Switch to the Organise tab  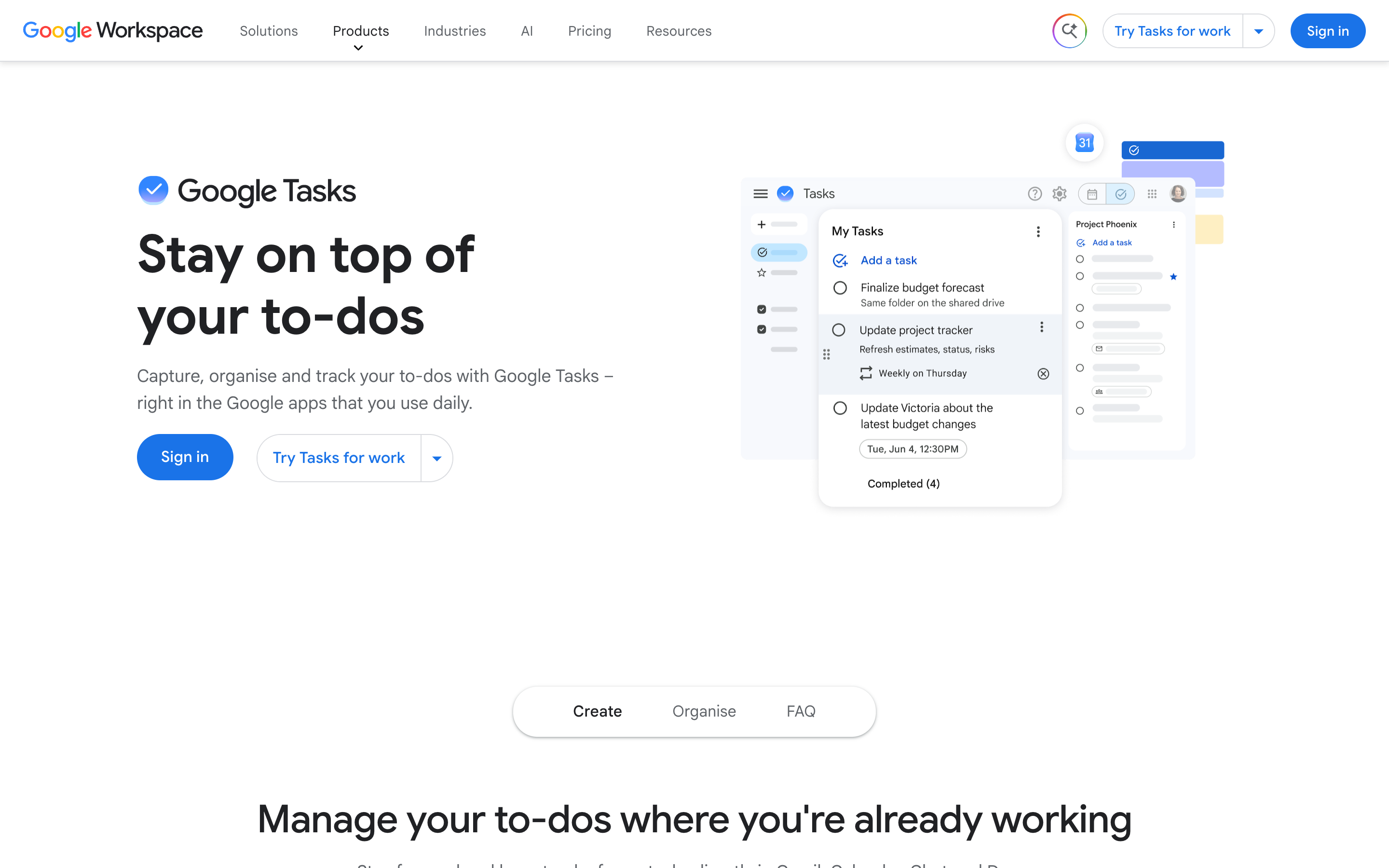point(704,711)
